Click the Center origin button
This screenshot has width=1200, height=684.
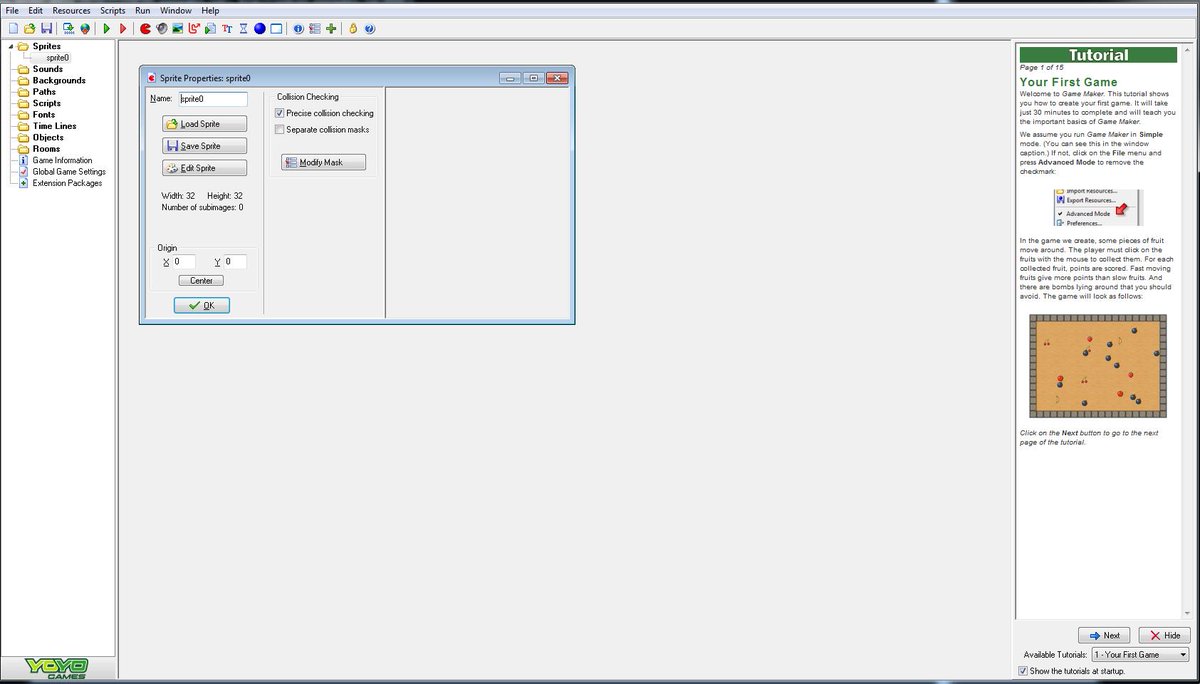[201, 281]
